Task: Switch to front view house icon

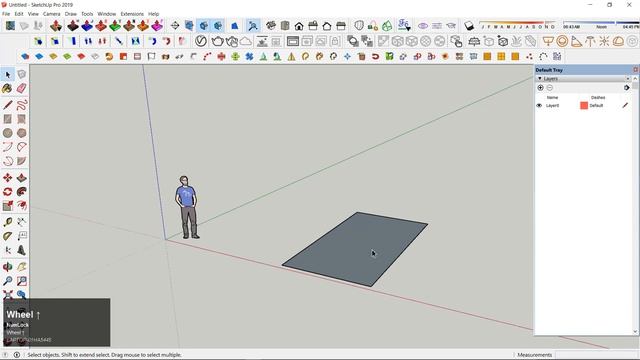Action: 299,26
